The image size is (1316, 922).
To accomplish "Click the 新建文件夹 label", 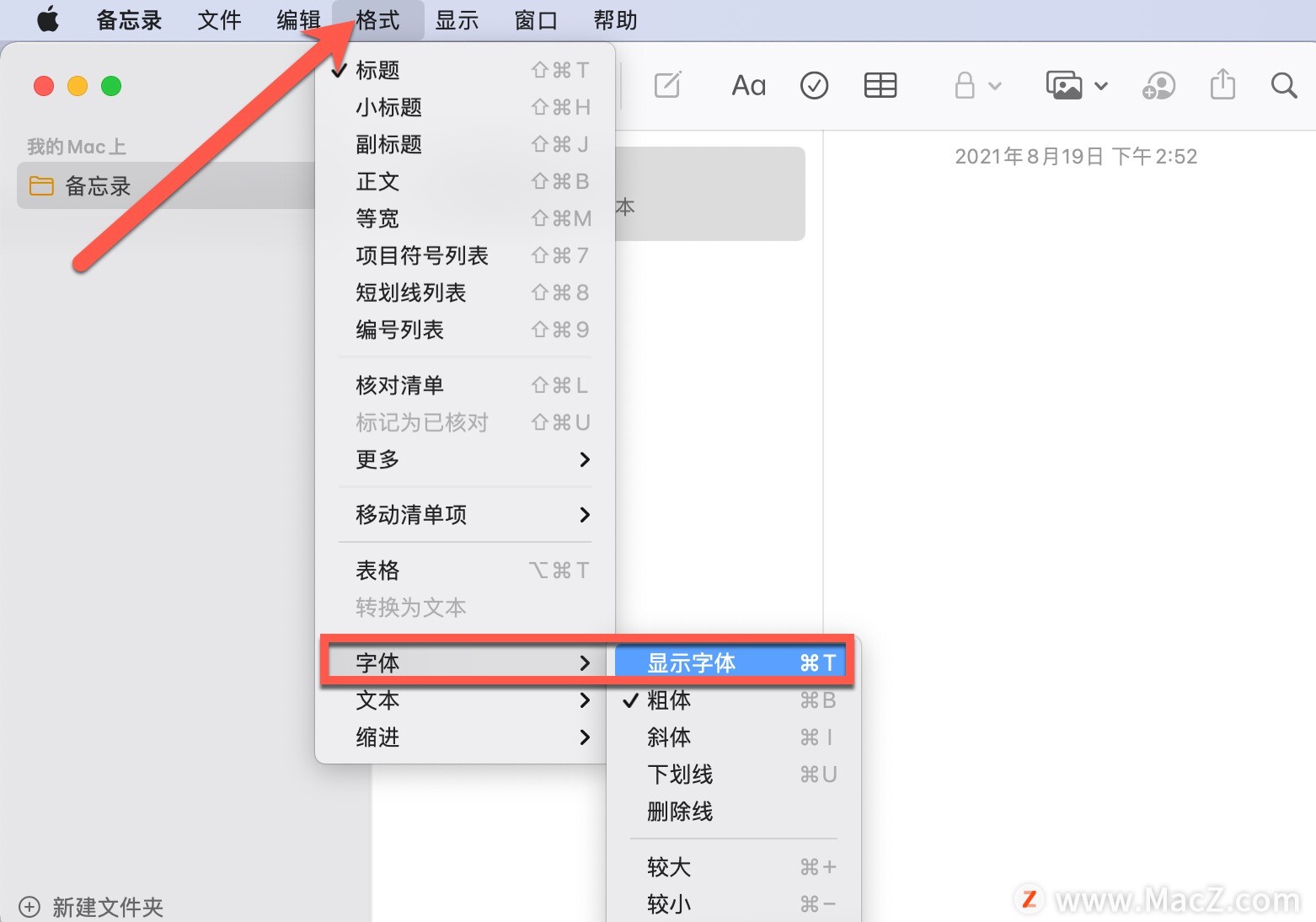I will [108, 907].
